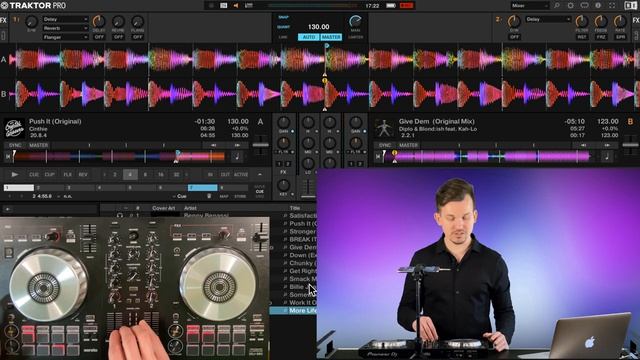Viewport: 640px width, 360px height.
Task: Click Deck B key lock note icon
Action: (x=607, y=156)
